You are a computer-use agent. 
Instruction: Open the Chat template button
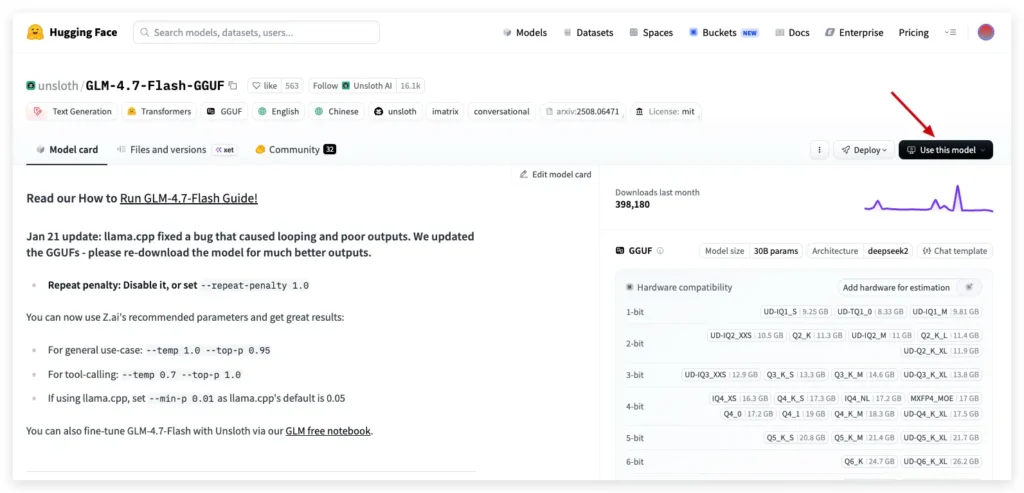(x=955, y=251)
